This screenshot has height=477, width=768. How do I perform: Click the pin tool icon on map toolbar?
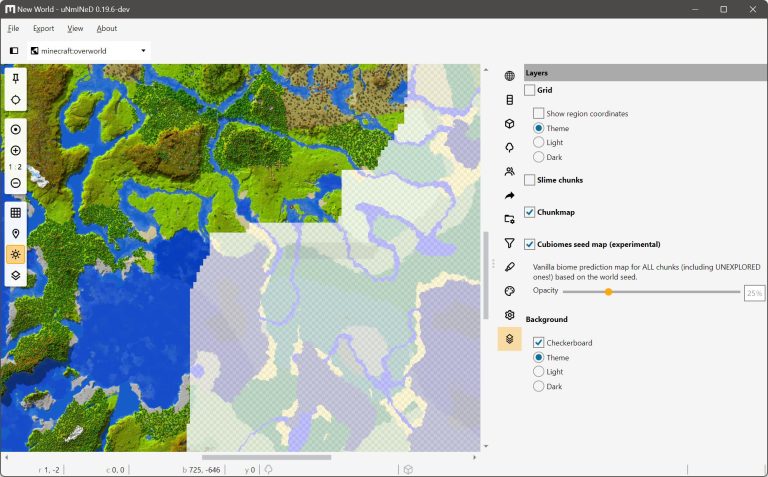tap(16, 78)
